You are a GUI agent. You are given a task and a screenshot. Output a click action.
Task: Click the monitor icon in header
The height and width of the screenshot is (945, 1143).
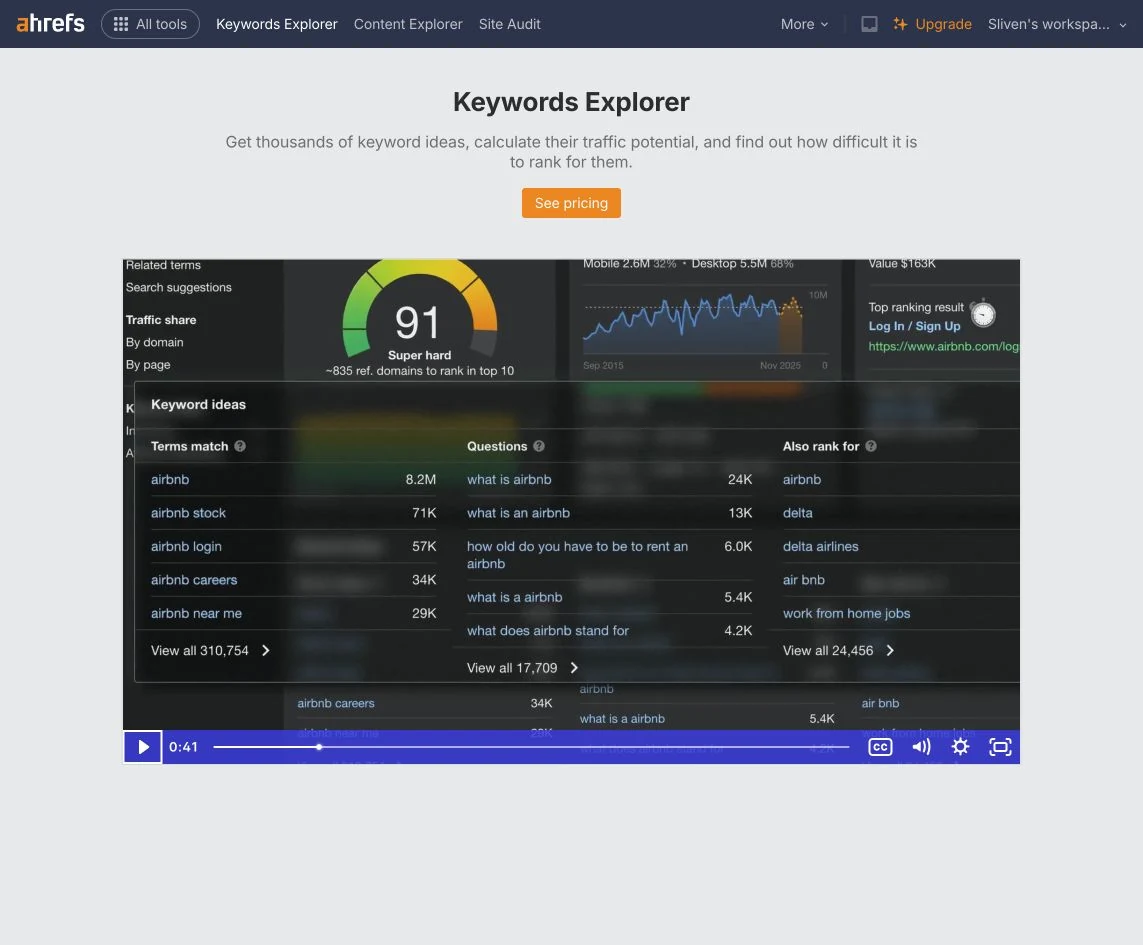coord(869,24)
